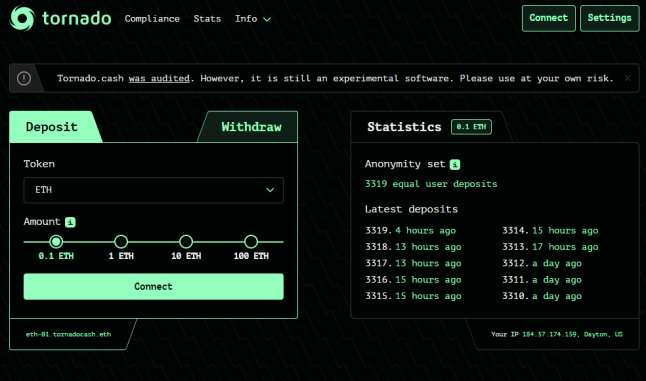Open the ETH token dropdown
The height and width of the screenshot is (381, 646).
153,190
